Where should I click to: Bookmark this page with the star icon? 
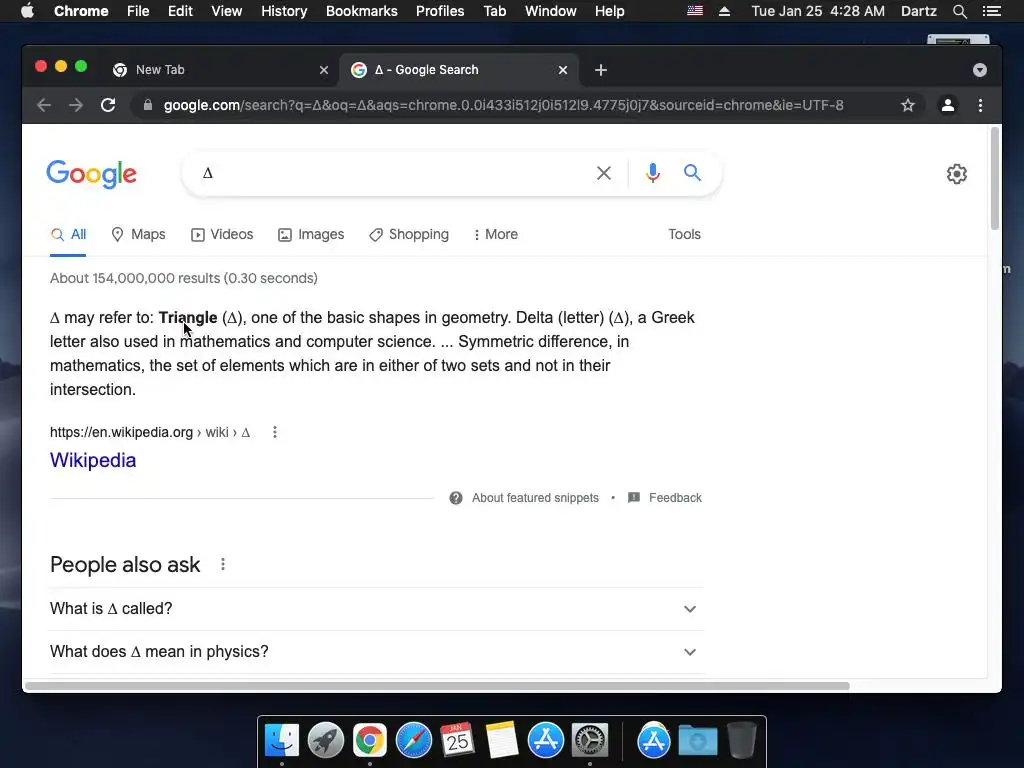pyautogui.click(x=908, y=105)
